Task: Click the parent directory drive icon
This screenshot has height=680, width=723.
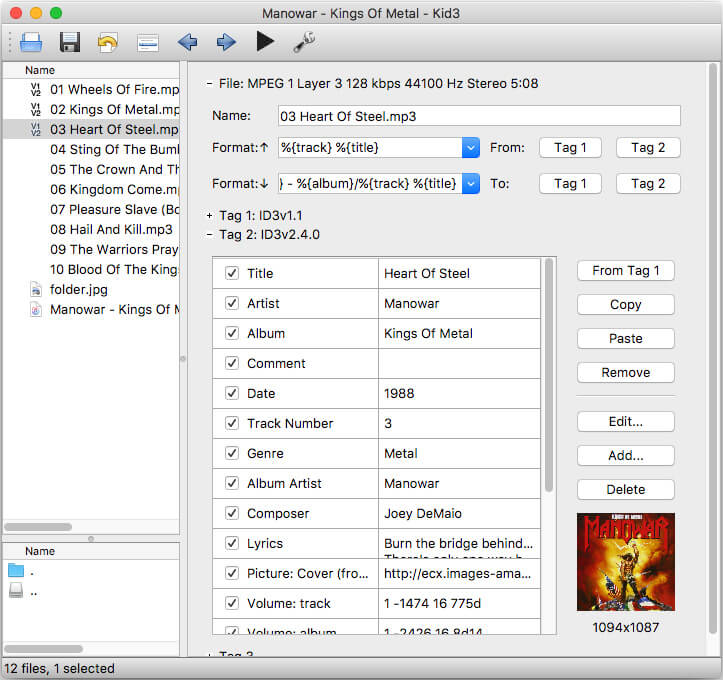Action: (16, 591)
